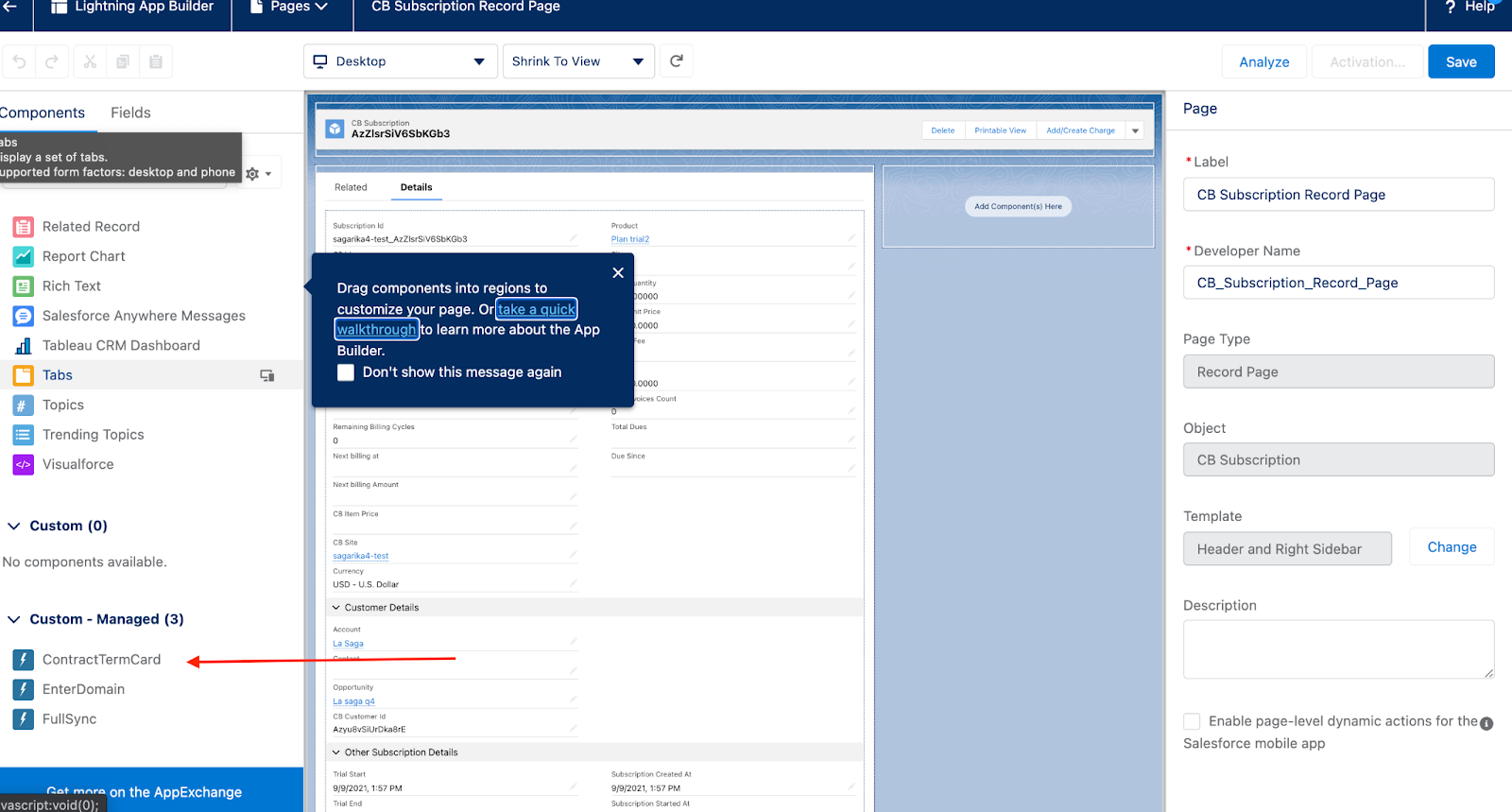Open the Related tab on canvas
The width and height of the screenshot is (1512, 812).
351,187
